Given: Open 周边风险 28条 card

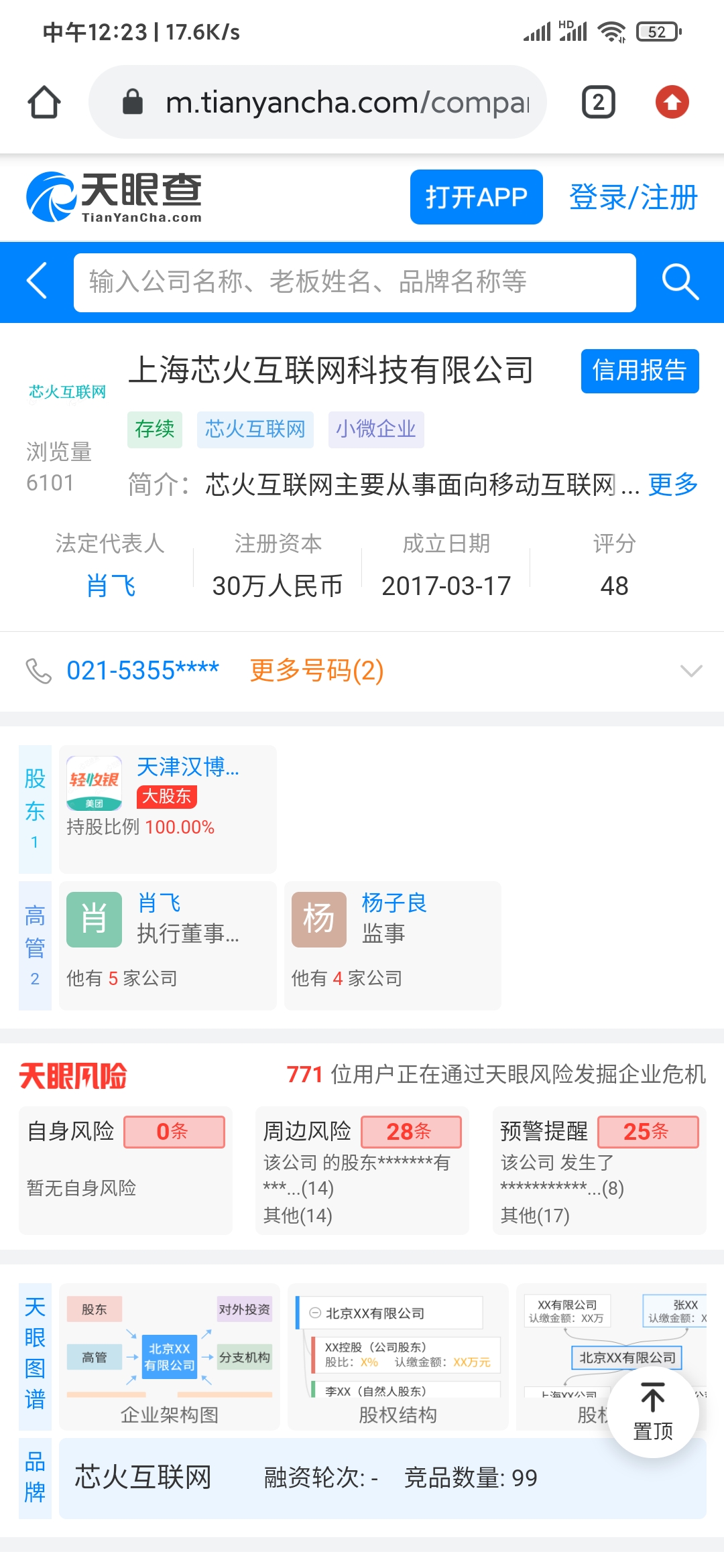Looking at the screenshot, I should (x=362, y=1171).
